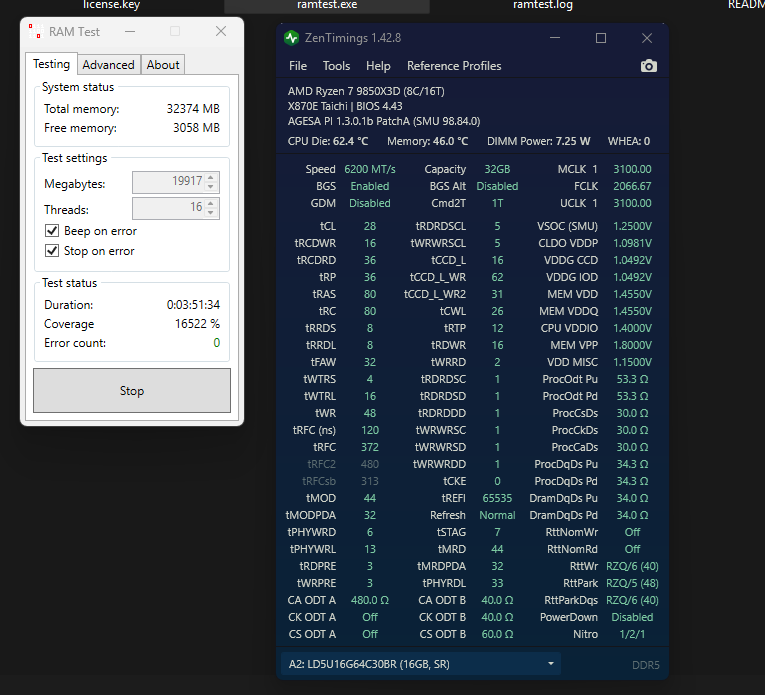This screenshot has height=695, width=765.
Task: Close the ZenTimings window
Action: tap(647, 38)
